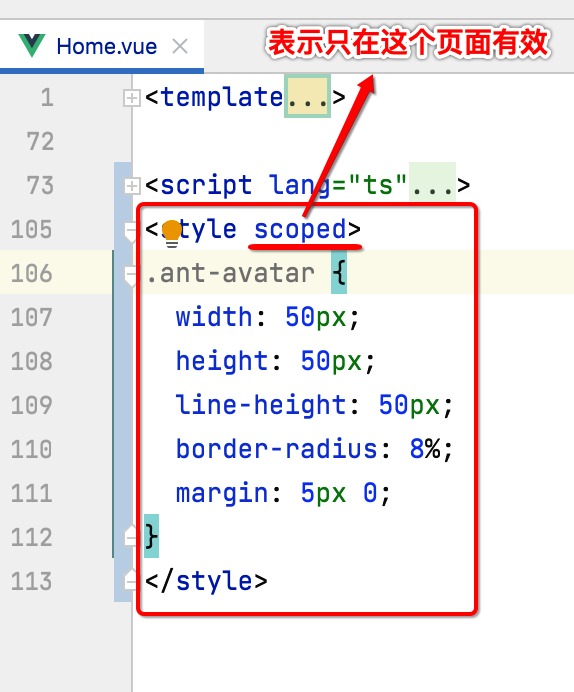Click the ".ant-avatar" selector text
This screenshot has width=574, height=692.
(x=231, y=274)
